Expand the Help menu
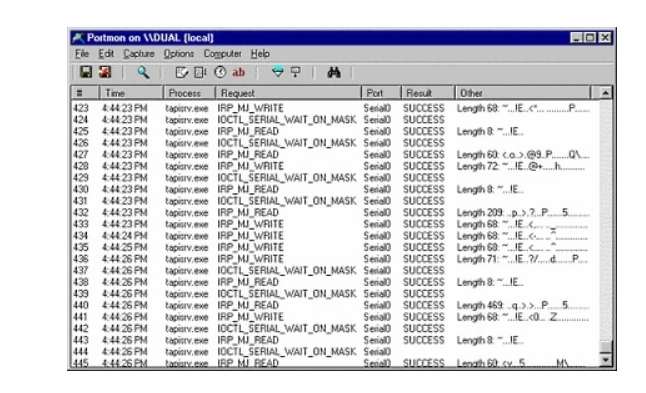 coord(260,54)
